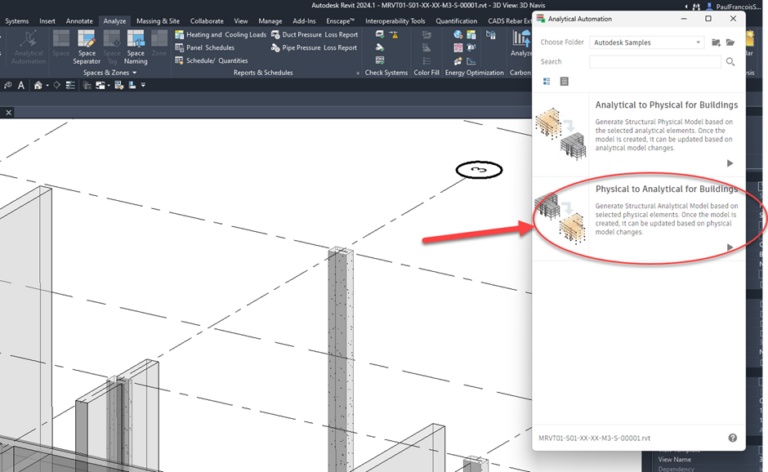Open the Interoperability Tools tab

395,21
